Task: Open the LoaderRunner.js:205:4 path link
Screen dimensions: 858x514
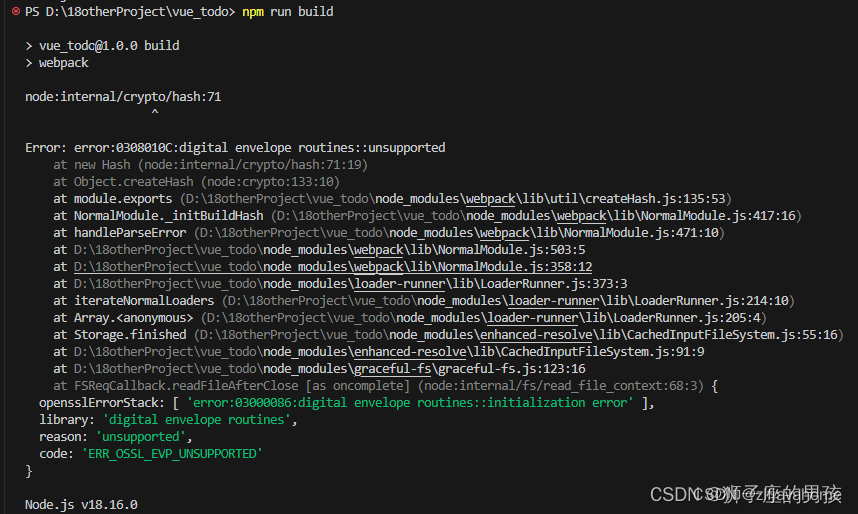Action: tap(484, 317)
